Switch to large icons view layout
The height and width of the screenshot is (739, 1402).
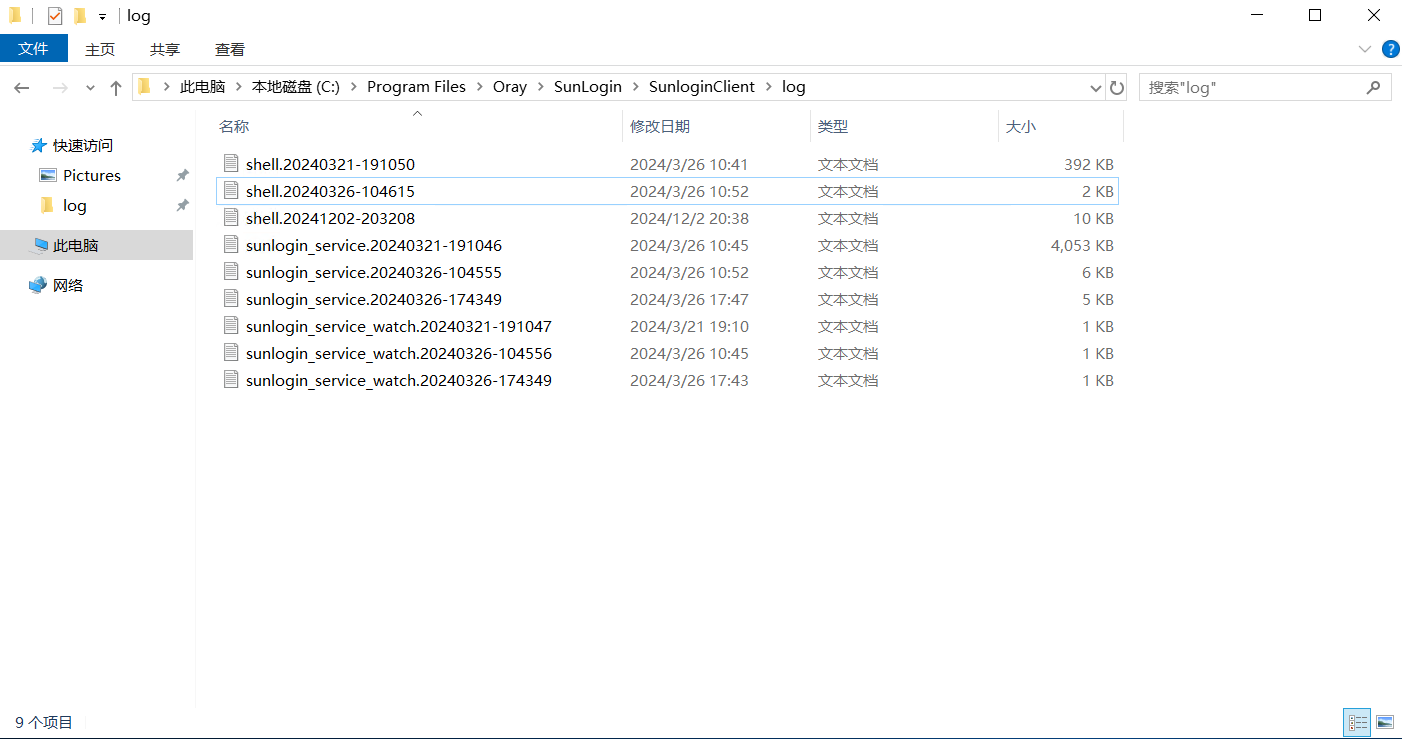(x=1385, y=722)
